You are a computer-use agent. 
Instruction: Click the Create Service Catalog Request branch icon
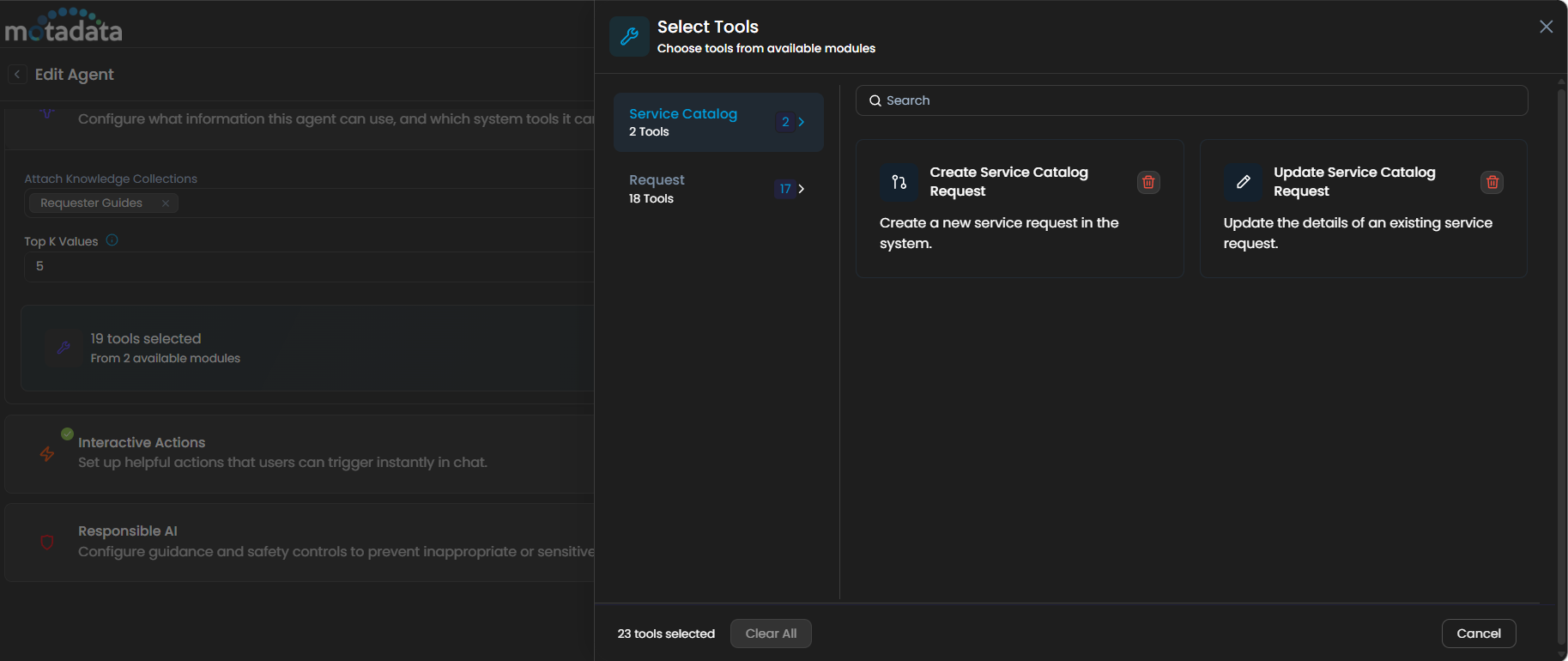899,182
